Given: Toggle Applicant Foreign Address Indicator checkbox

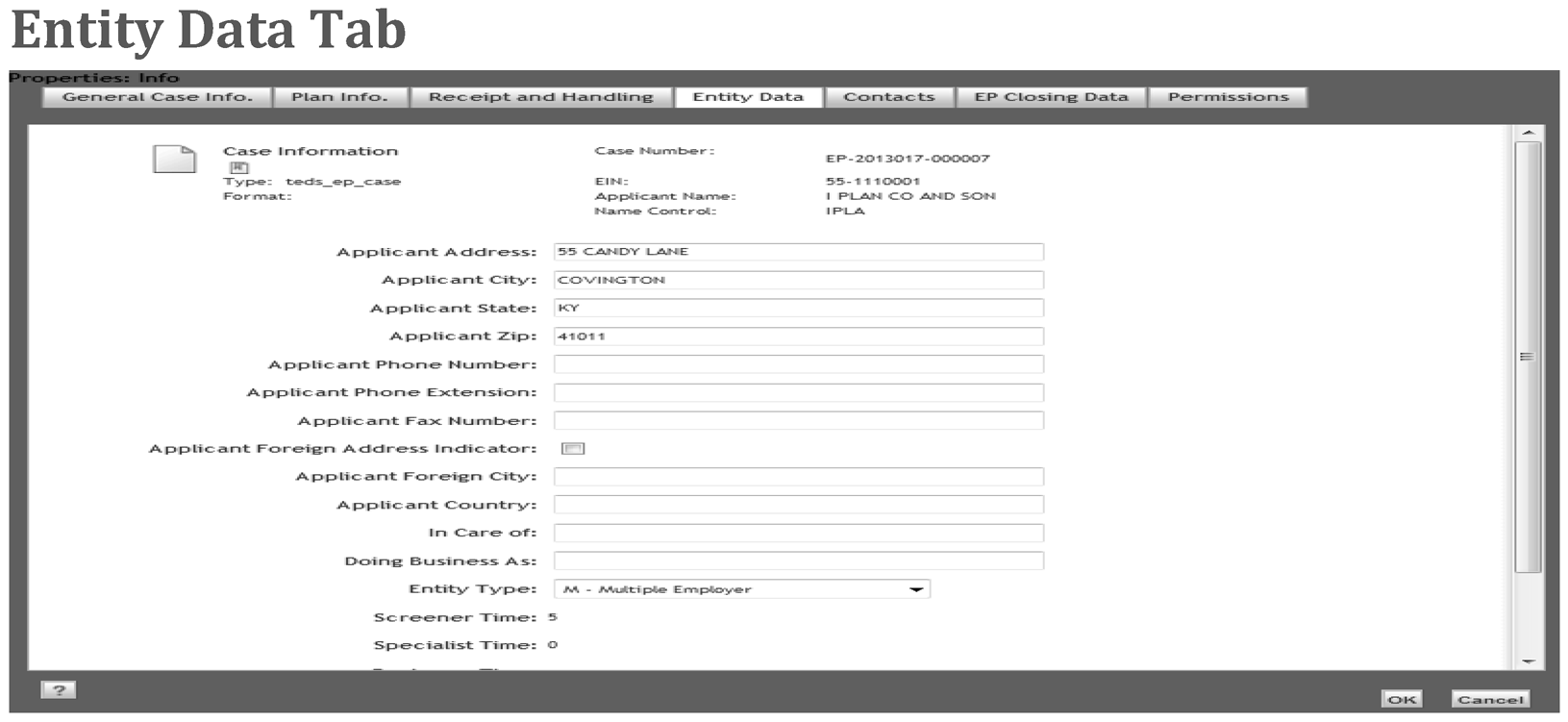Looking at the screenshot, I should pos(573,449).
